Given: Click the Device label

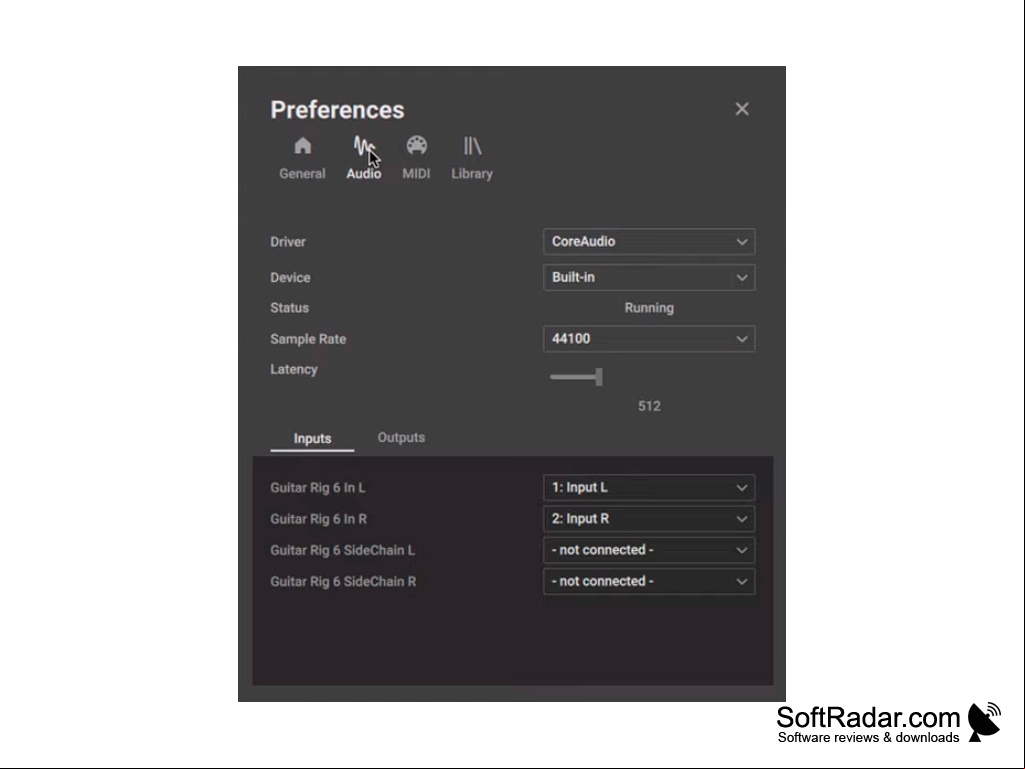Looking at the screenshot, I should coord(290,278).
